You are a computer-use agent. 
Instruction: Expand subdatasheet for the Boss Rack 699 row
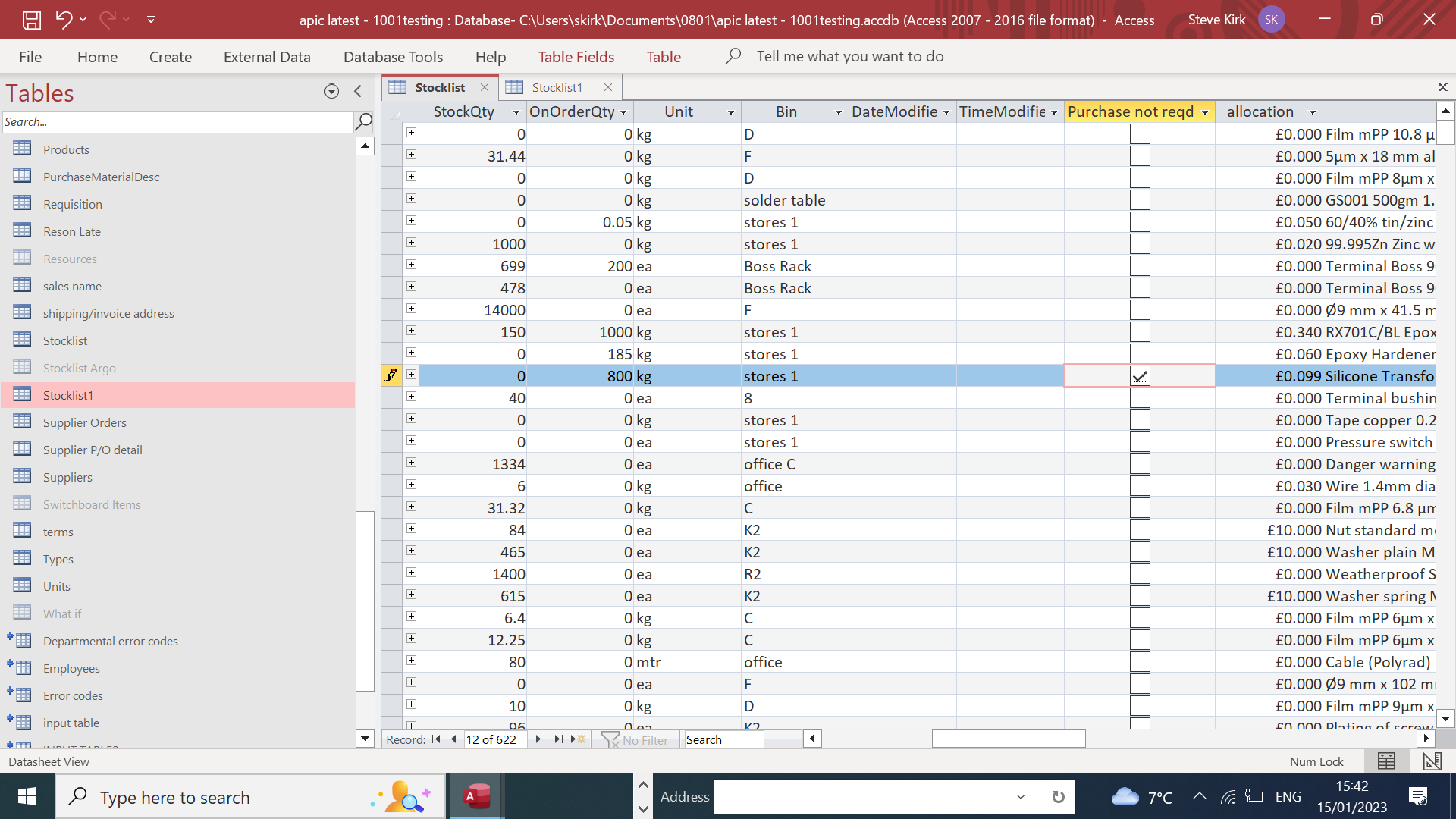(411, 265)
